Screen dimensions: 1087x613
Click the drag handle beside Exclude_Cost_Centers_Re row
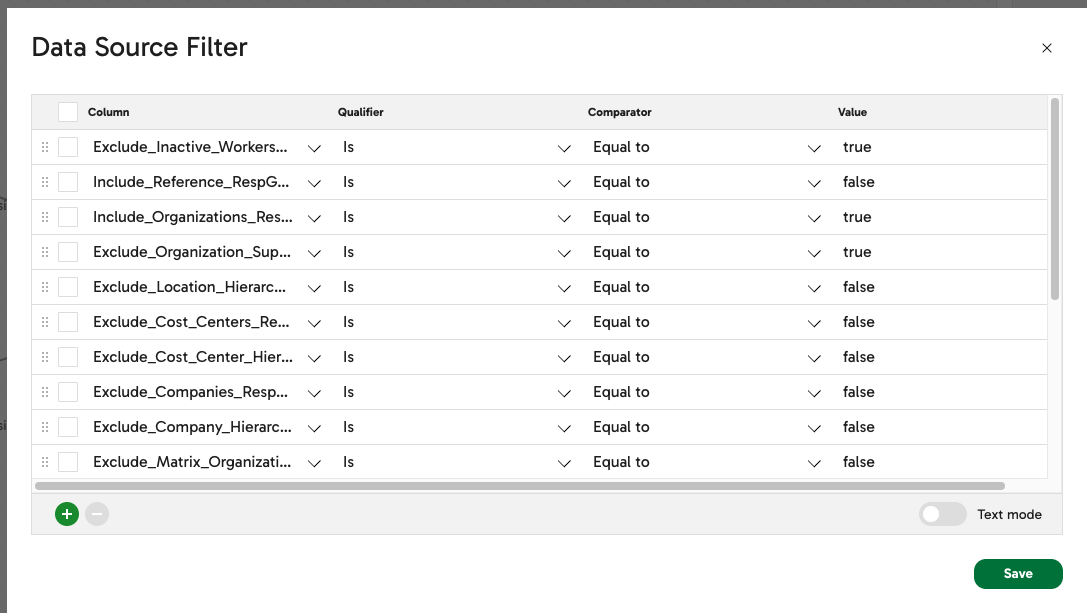[x=44, y=321]
